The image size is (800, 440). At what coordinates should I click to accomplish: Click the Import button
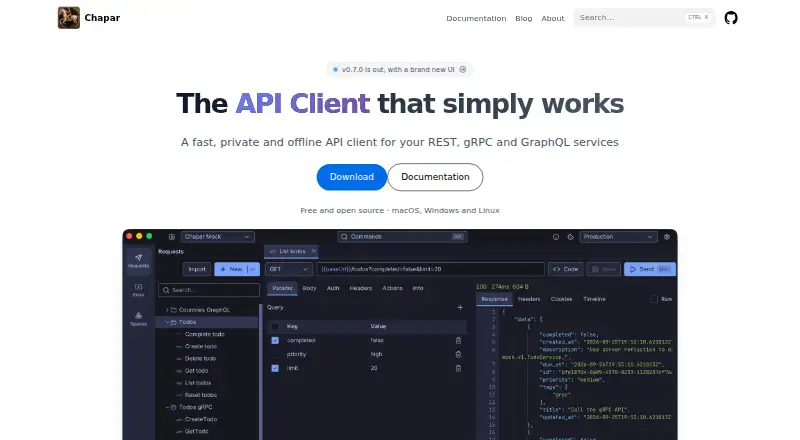pos(197,269)
